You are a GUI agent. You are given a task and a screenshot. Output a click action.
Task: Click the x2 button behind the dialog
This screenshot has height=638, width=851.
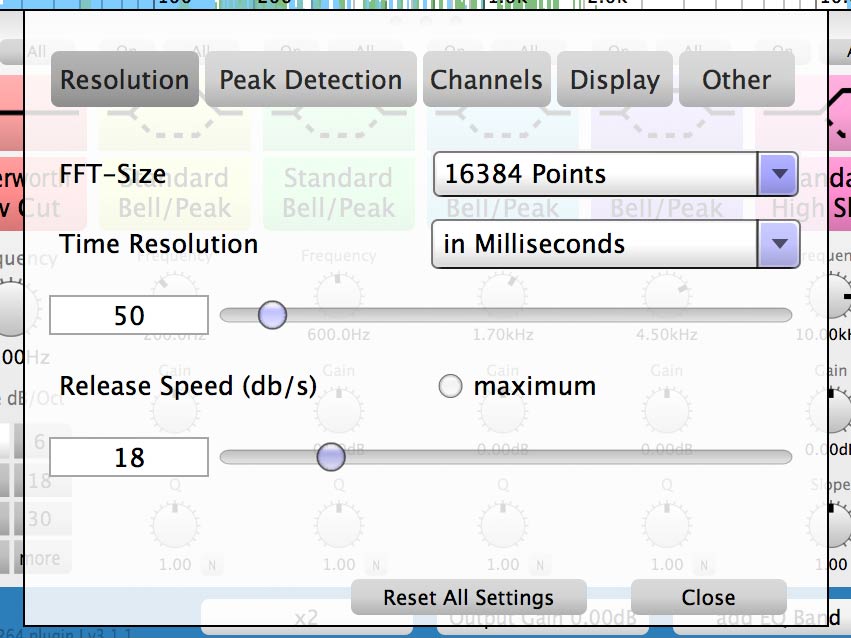(x=305, y=619)
